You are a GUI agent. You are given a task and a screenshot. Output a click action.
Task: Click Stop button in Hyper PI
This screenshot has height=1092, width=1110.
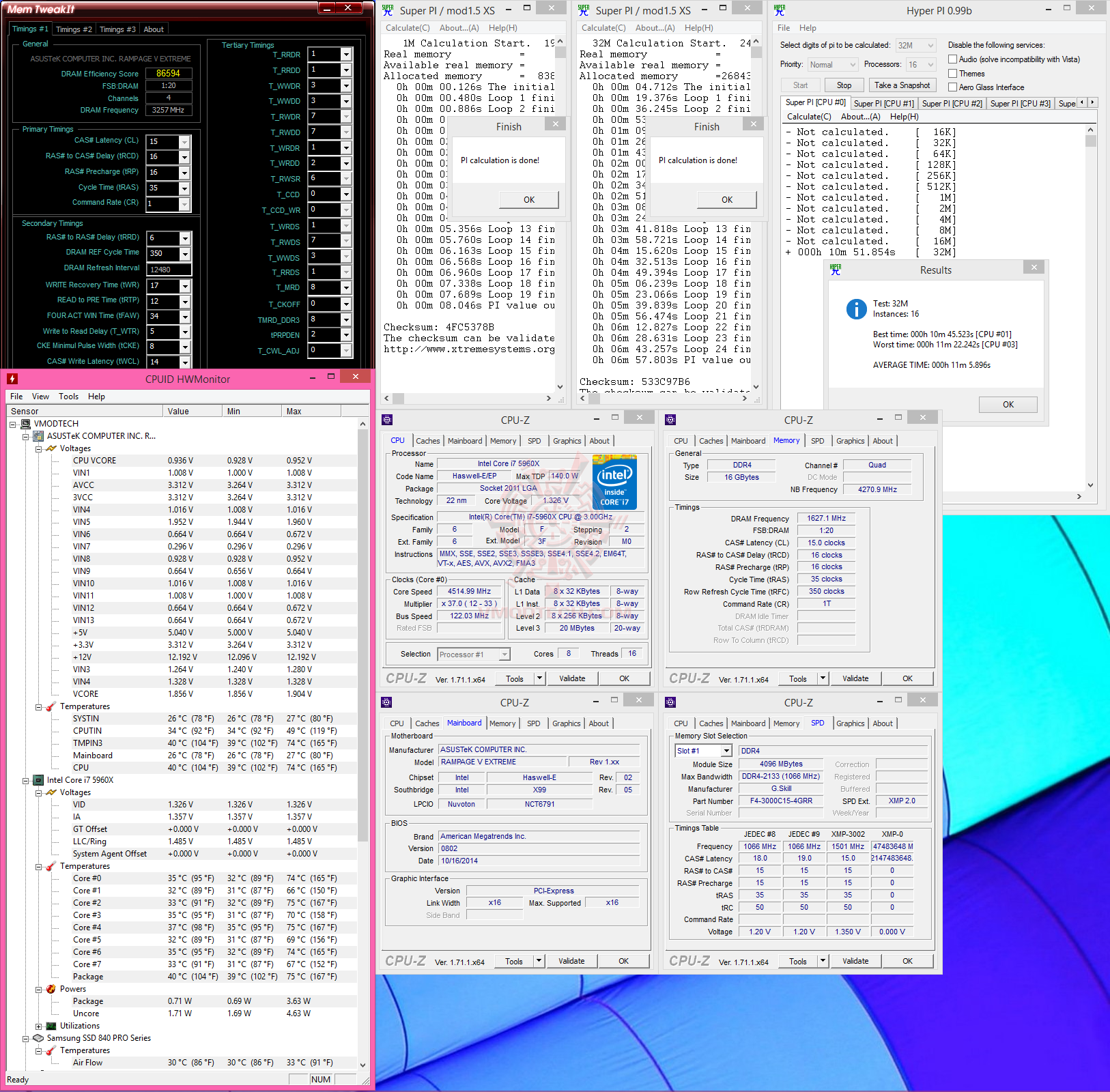(x=844, y=85)
